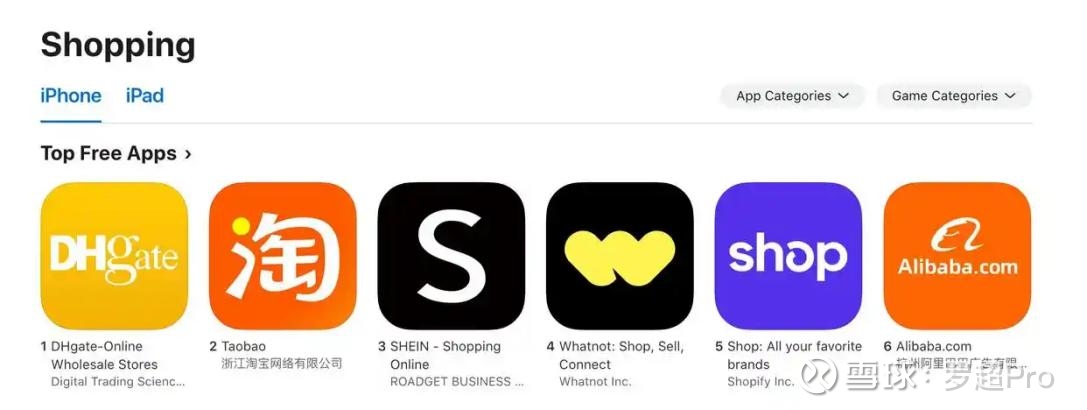This screenshot has width=1087, height=410.
Task: Switch to the iPhone tab
Action: (x=71, y=96)
